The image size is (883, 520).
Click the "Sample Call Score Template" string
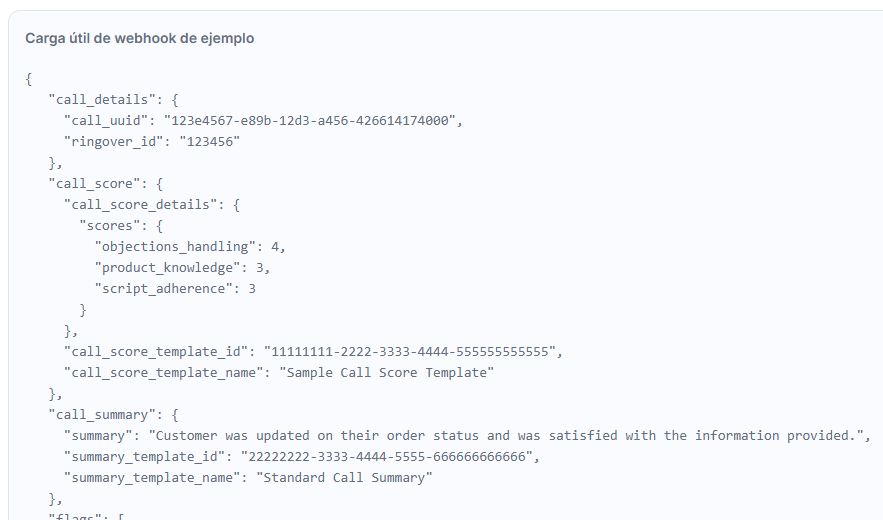pyautogui.click(x=386, y=372)
